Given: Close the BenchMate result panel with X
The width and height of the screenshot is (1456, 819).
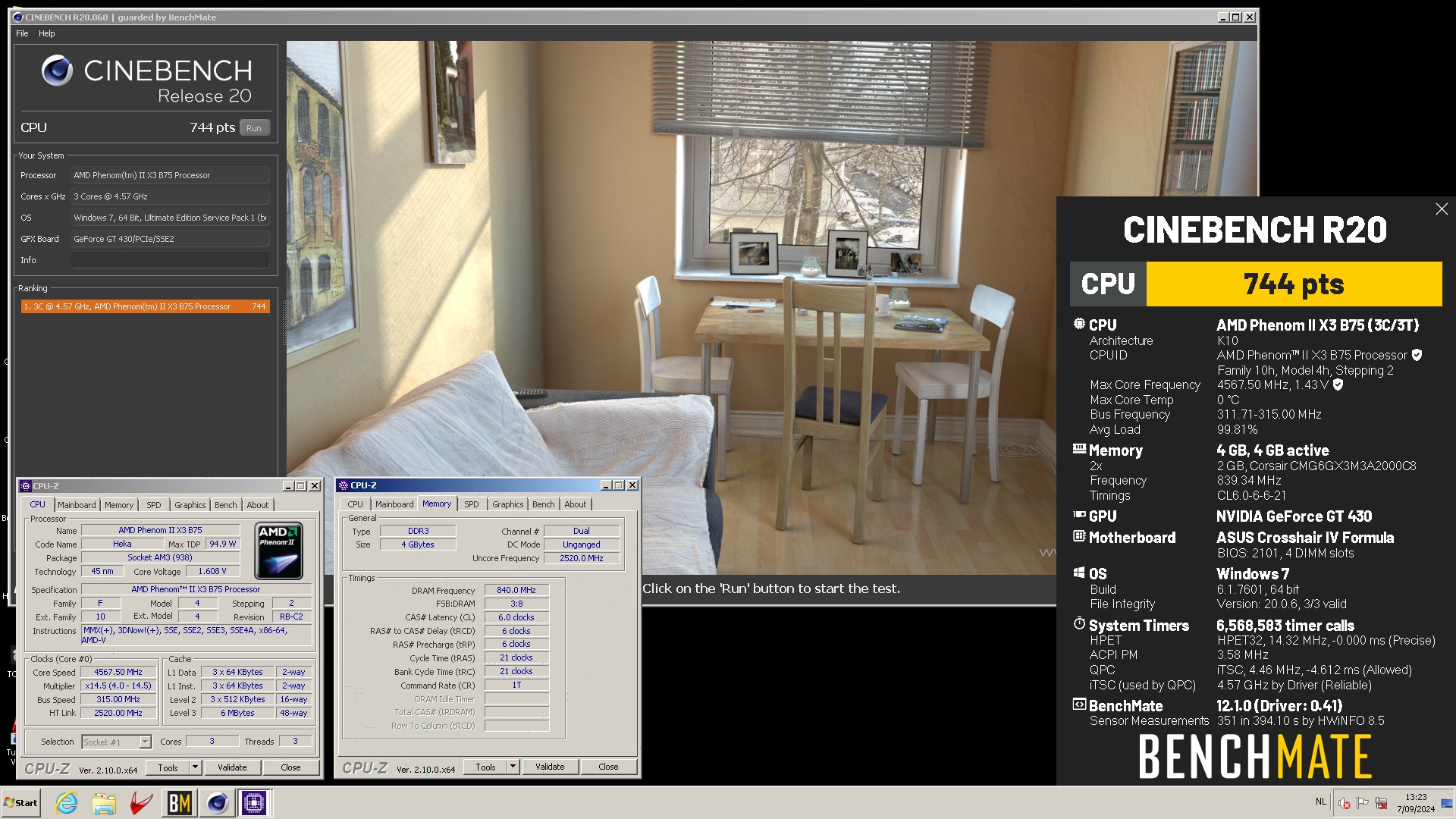Looking at the screenshot, I should tap(1442, 209).
